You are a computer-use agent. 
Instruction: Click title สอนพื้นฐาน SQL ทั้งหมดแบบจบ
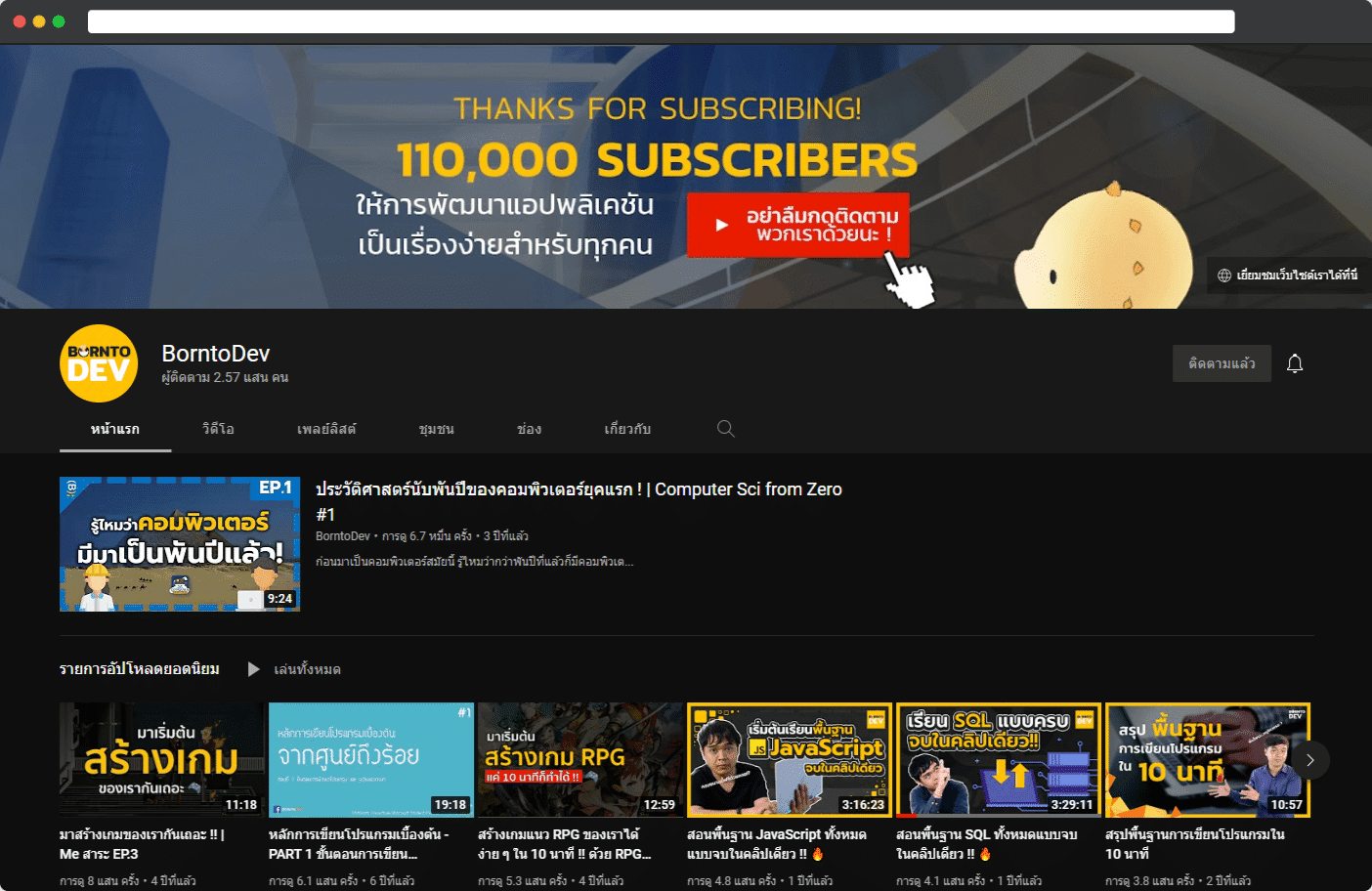pyautogui.click(x=987, y=844)
